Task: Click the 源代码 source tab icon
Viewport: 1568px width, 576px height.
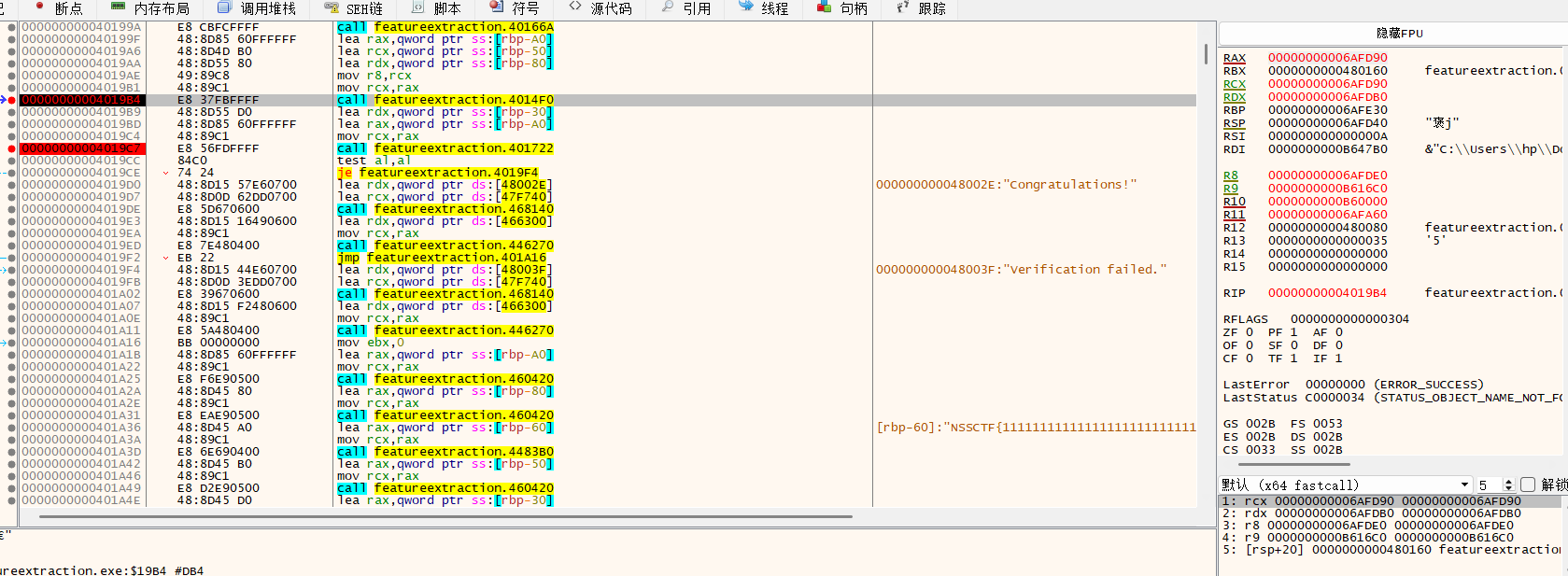Action: pyautogui.click(x=575, y=7)
